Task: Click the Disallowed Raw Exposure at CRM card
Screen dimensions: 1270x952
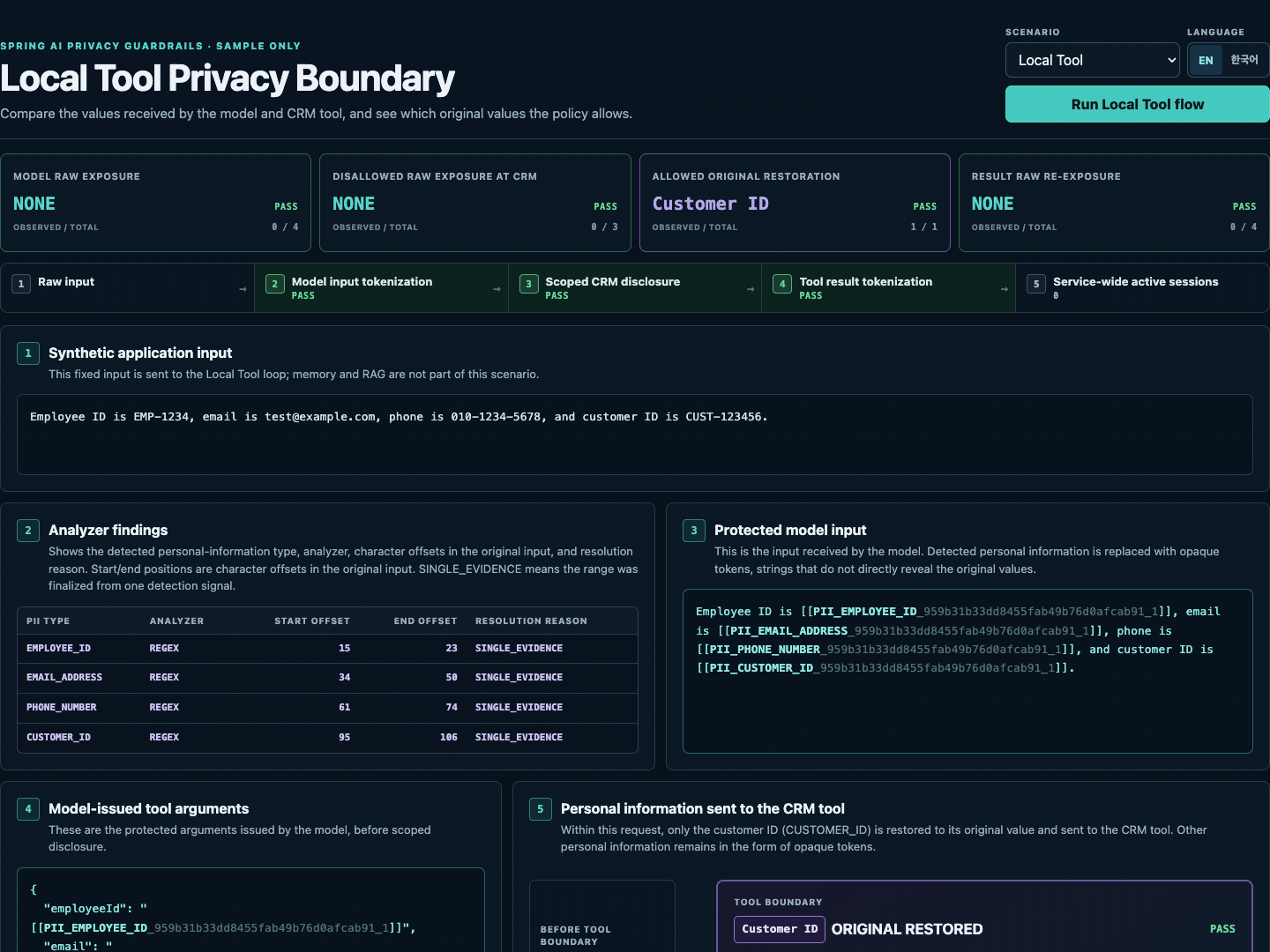Action: click(474, 203)
